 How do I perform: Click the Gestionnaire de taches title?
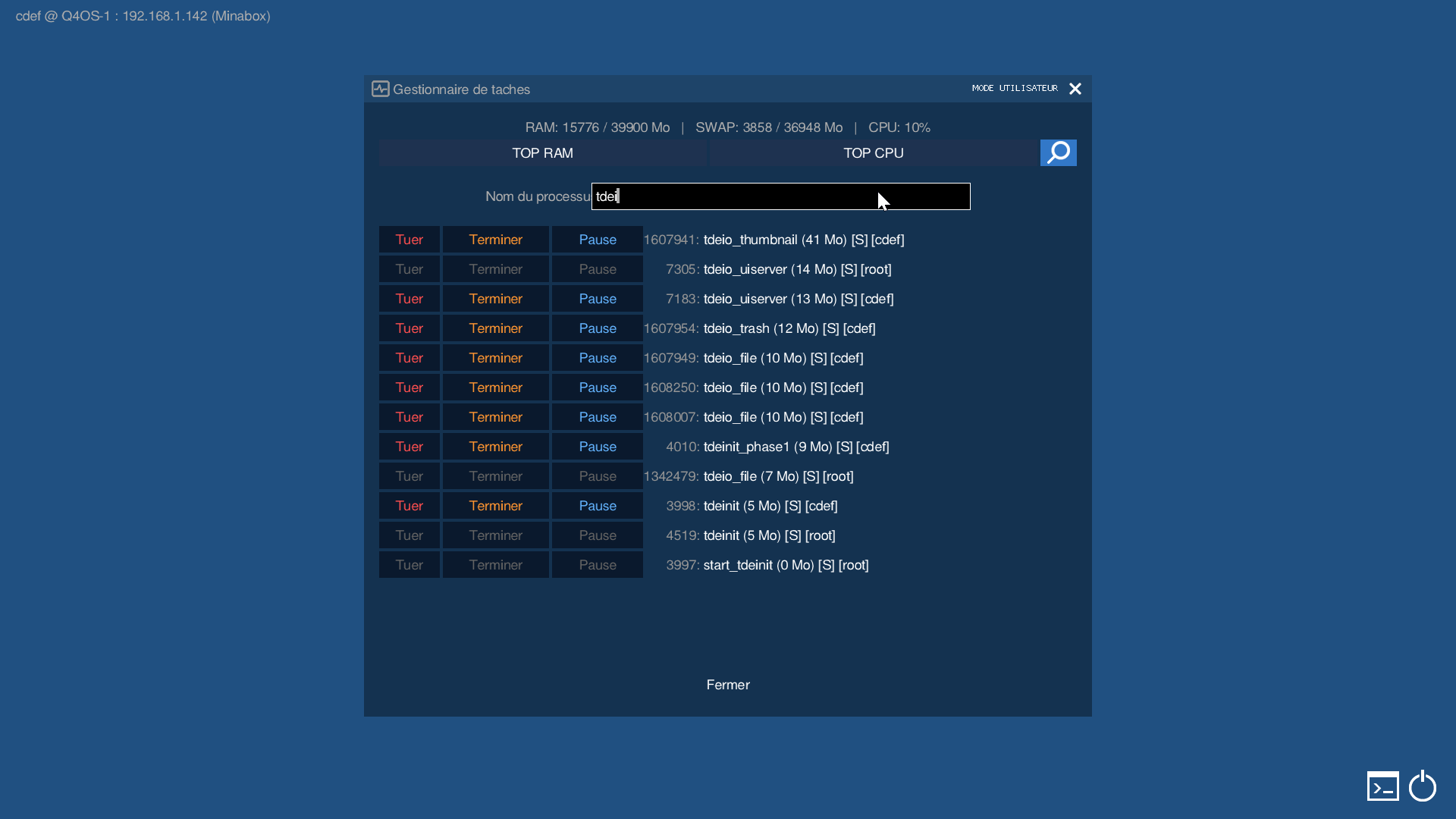click(x=461, y=89)
